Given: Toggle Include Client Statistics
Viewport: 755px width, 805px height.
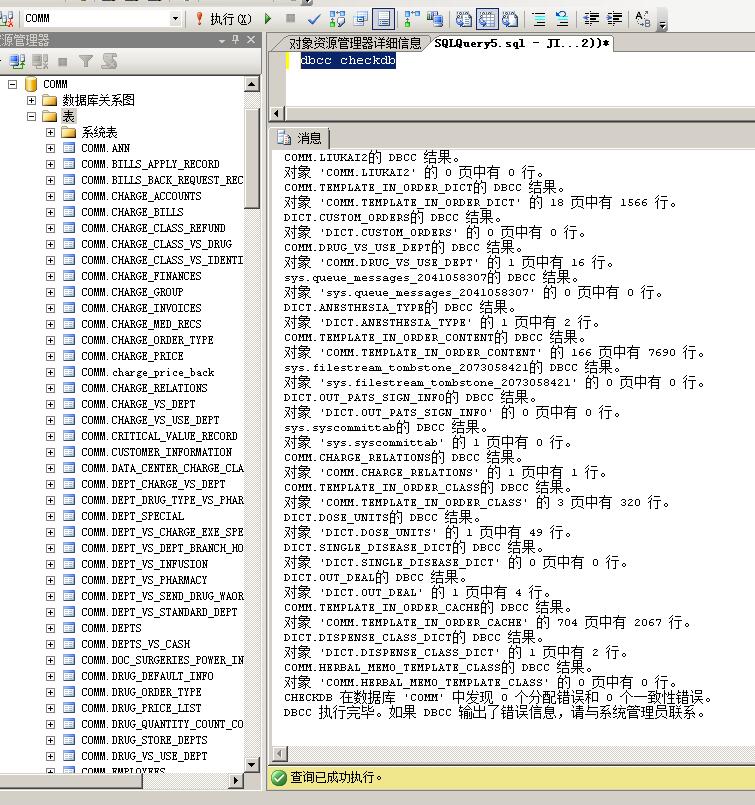Looking at the screenshot, I should point(435,19).
